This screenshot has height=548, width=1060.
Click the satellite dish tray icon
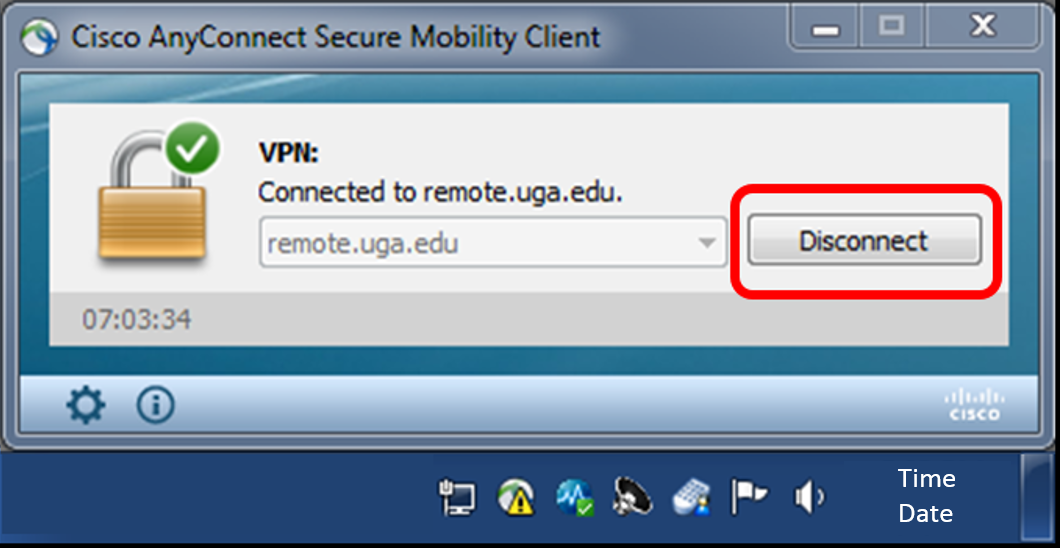tap(632, 499)
